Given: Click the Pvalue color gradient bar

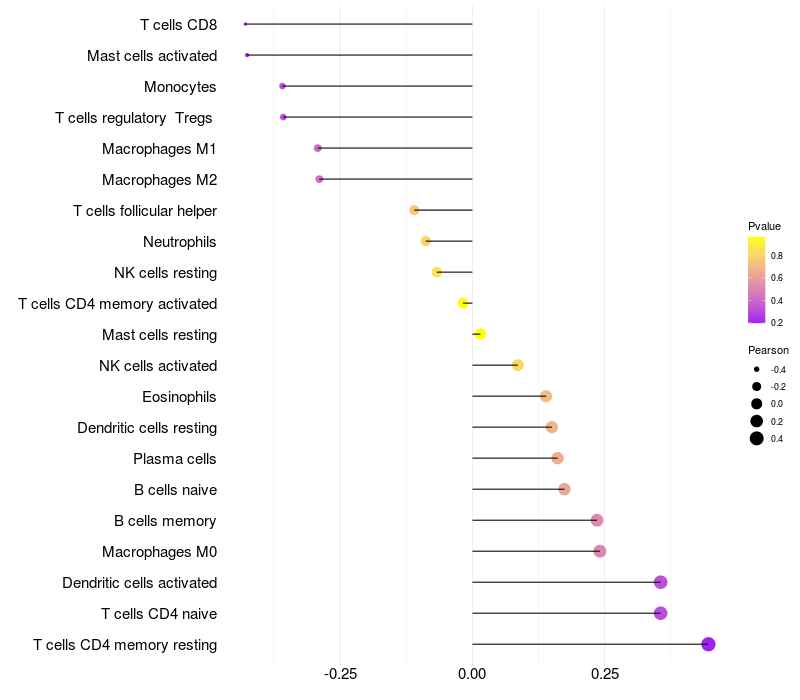Looking at the screenshot, I should (757, 280).
